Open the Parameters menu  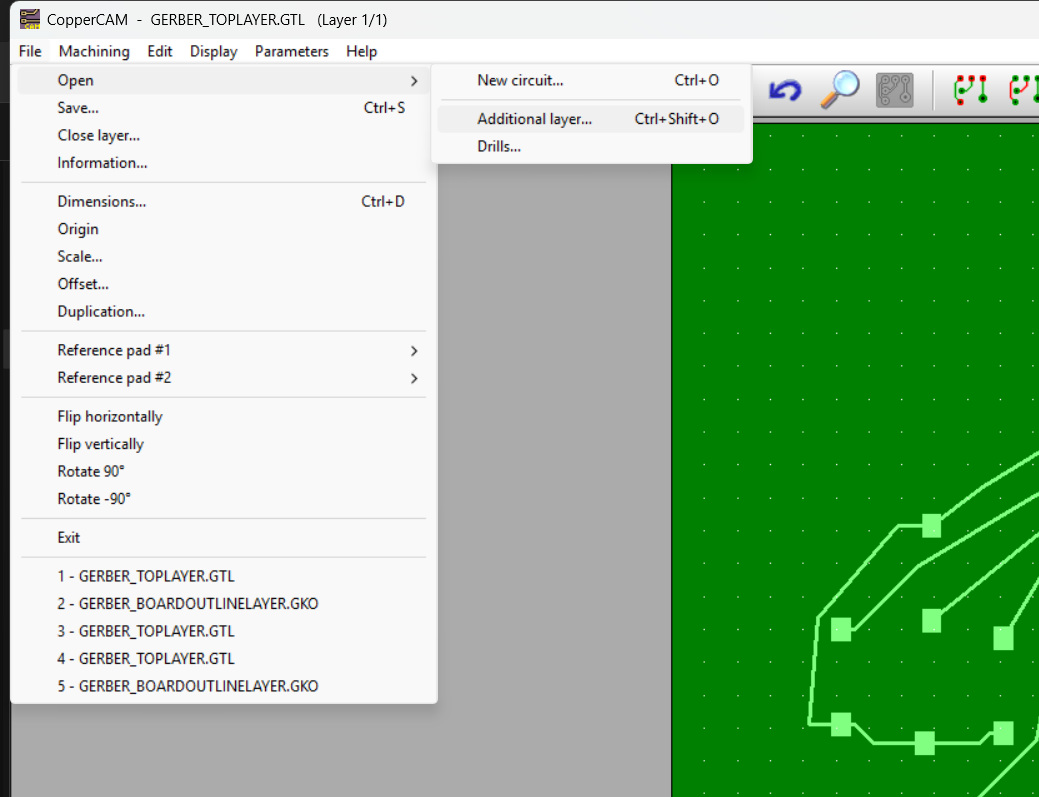tap(292, 51)
